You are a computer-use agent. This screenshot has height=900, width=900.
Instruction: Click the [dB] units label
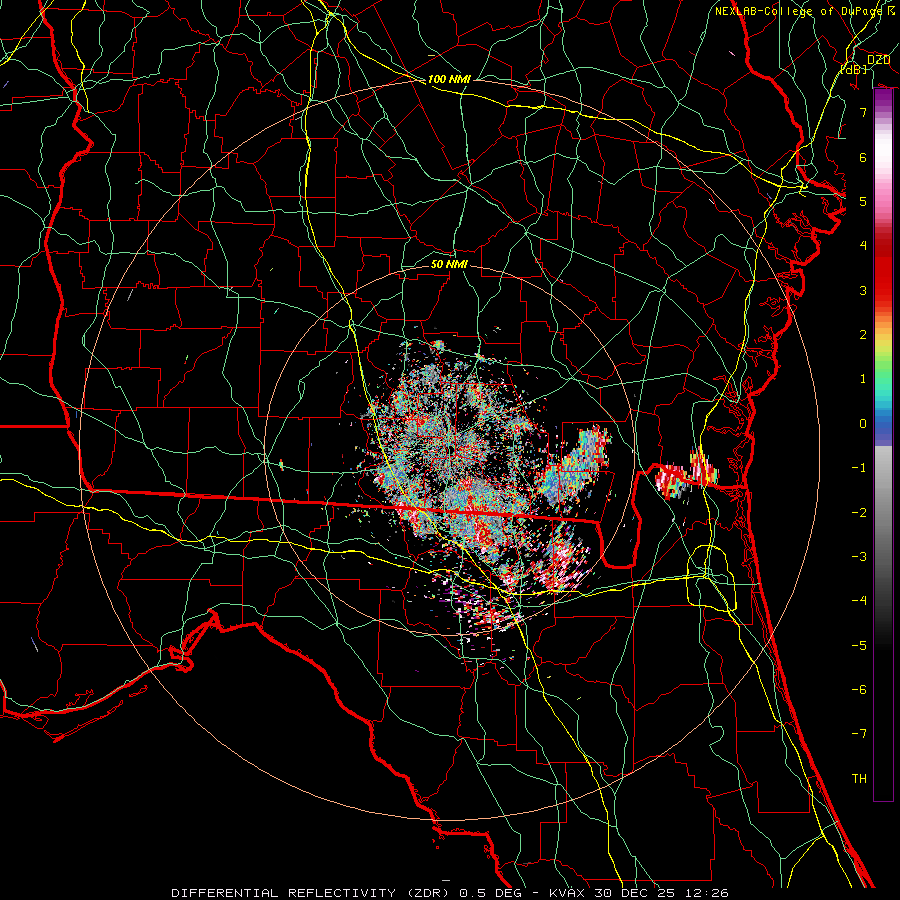click(x=853, y=69)
